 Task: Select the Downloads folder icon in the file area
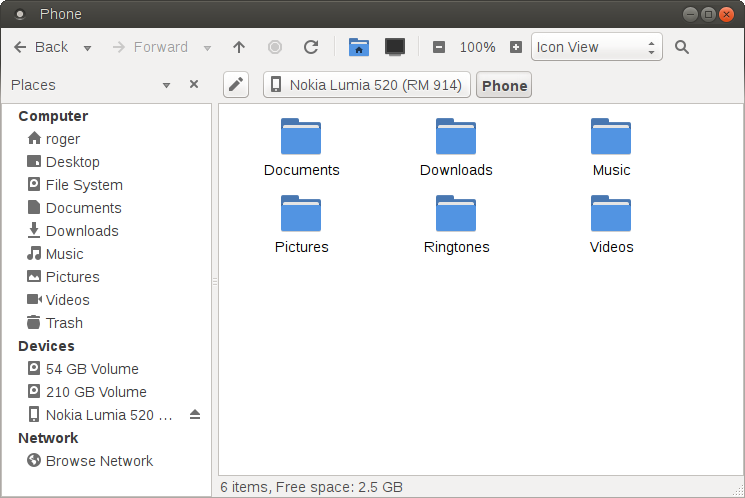456,137
